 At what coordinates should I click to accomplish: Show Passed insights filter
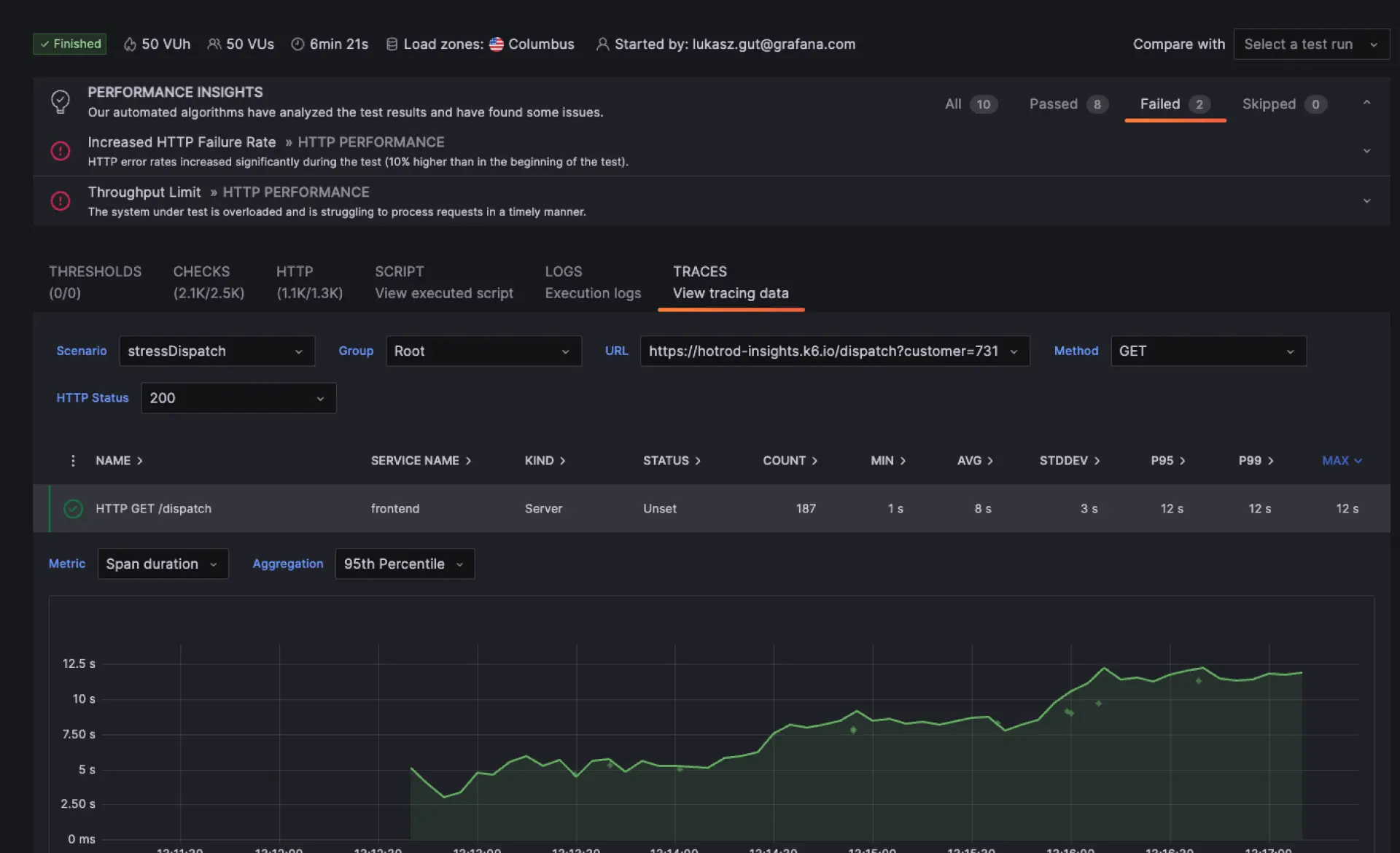click(x=1068, y=104)
